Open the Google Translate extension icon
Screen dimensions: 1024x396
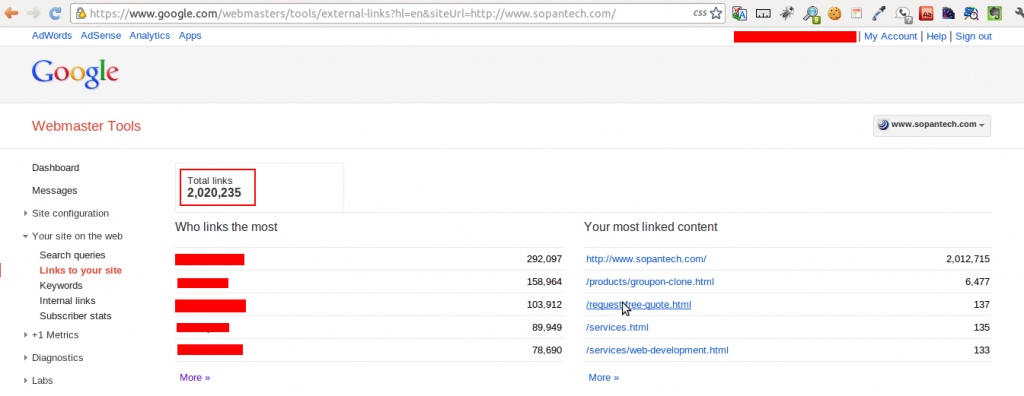click(x=739, y=13)
